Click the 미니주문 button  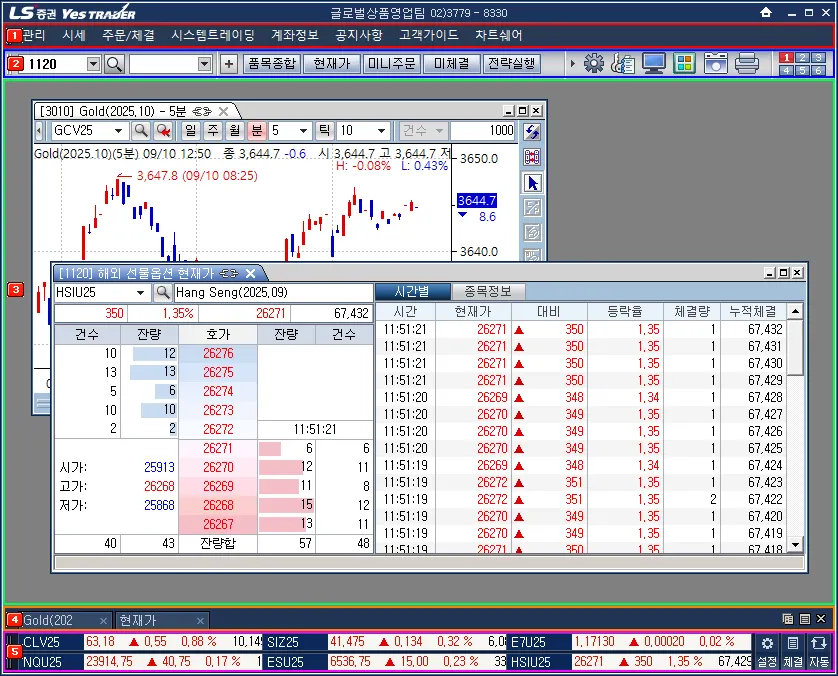pos(391,64)
